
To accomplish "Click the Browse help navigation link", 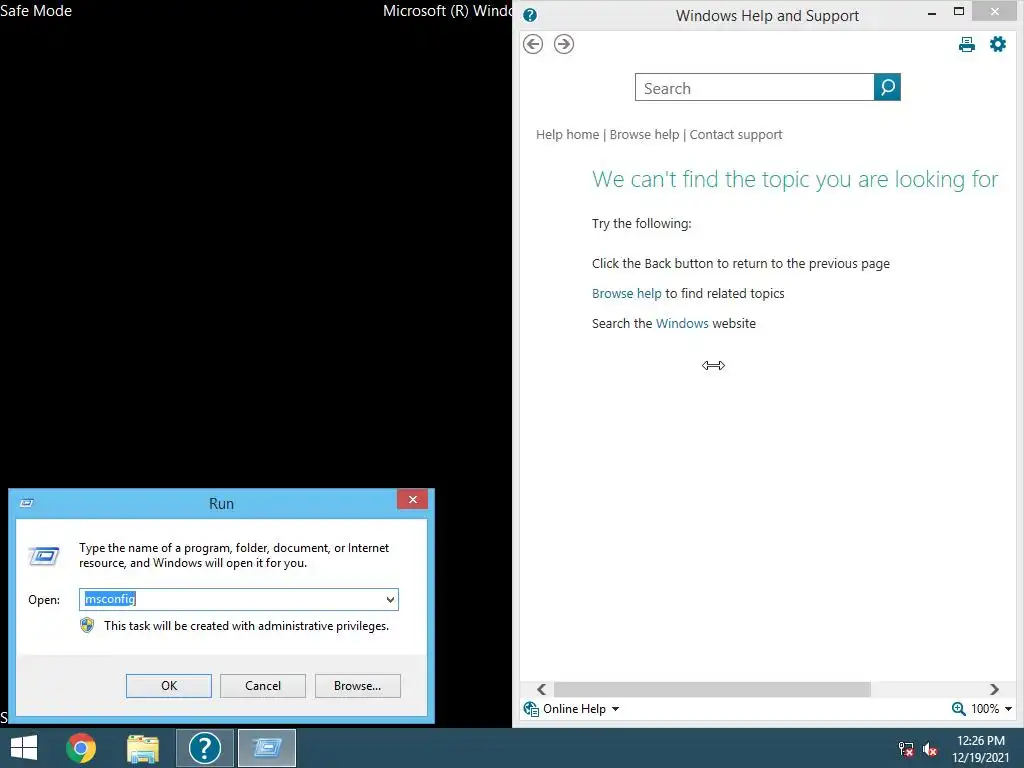I will (644, 135).
